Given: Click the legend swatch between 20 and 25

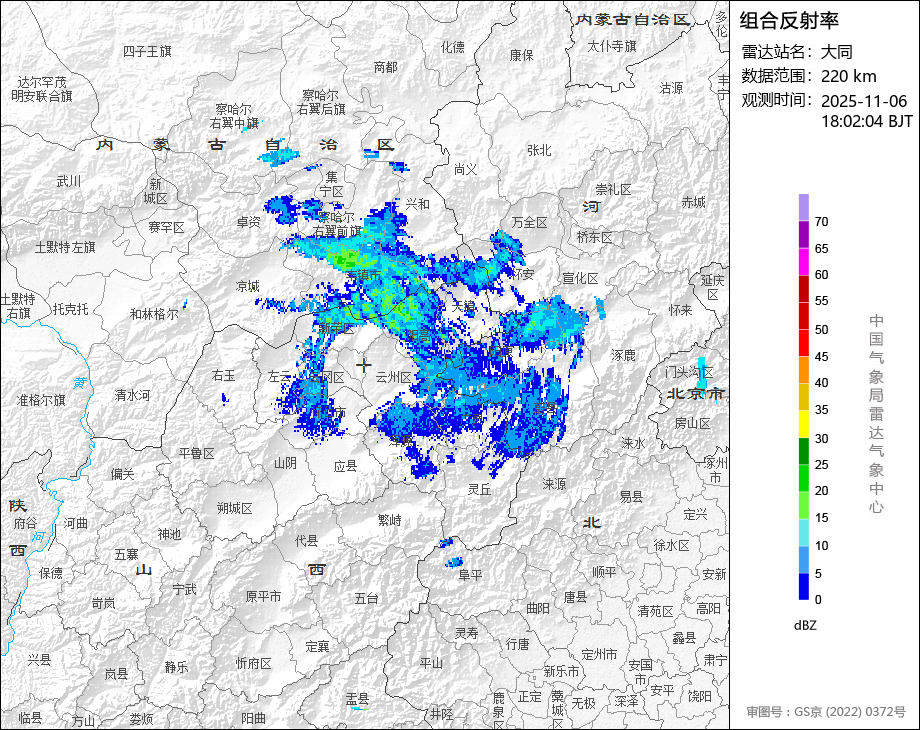Looking at the screenshot, I should coord(803,478).
